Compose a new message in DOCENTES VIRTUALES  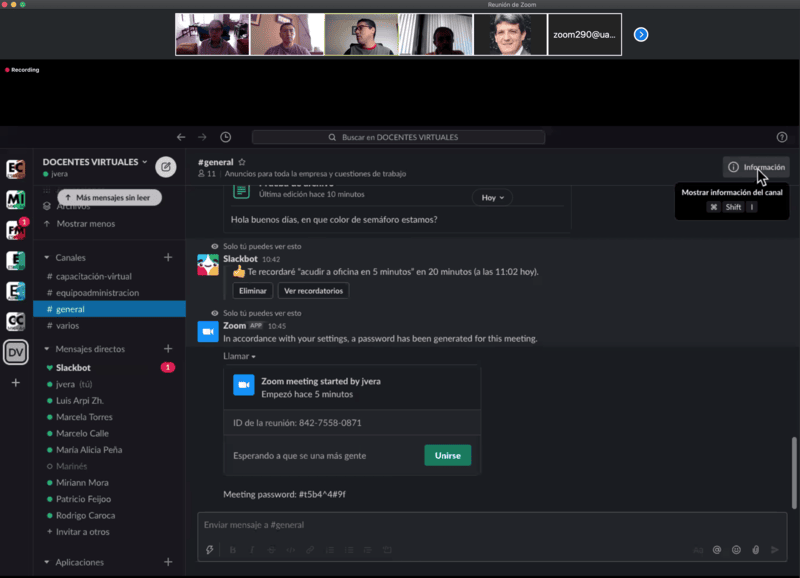[x=166, y=167]
